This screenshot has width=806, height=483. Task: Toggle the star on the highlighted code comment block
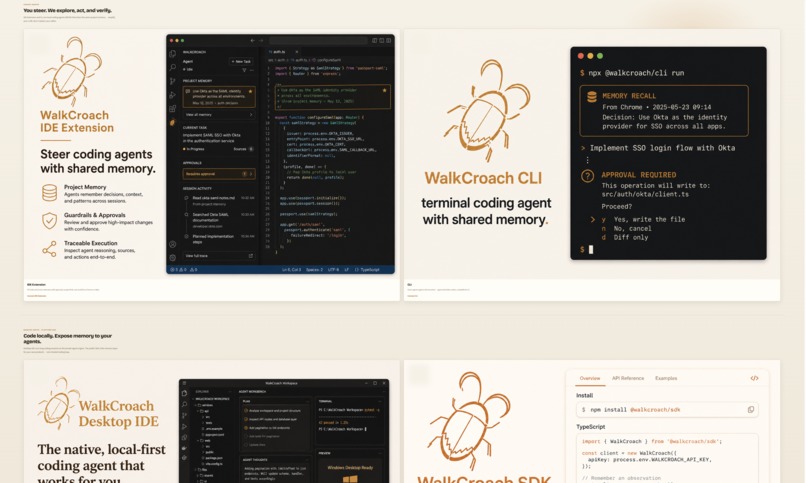pyautogui.click(x=384, y=90)
